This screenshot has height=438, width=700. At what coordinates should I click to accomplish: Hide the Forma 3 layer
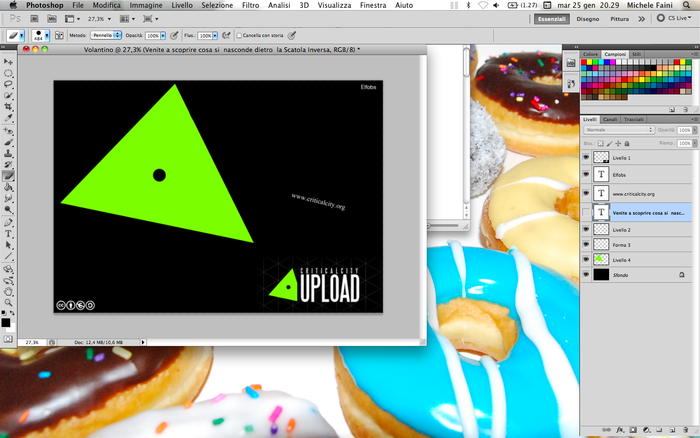[x=586, y=244]
